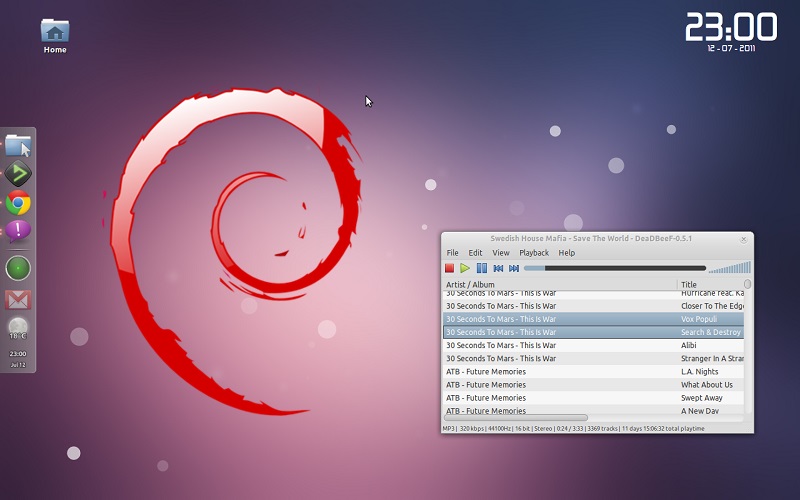Adjust the DeaDBeeF volume bar

click(x=730, y=267)
